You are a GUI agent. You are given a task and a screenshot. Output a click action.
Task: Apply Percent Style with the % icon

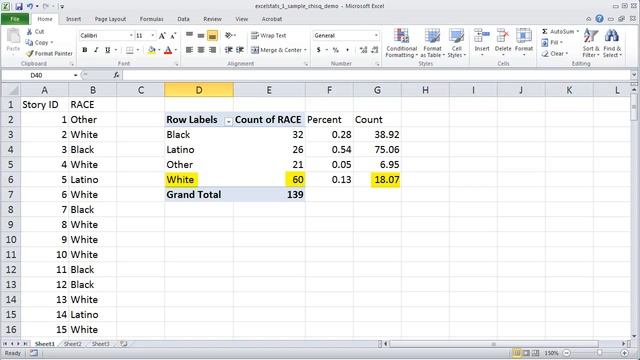336,50
